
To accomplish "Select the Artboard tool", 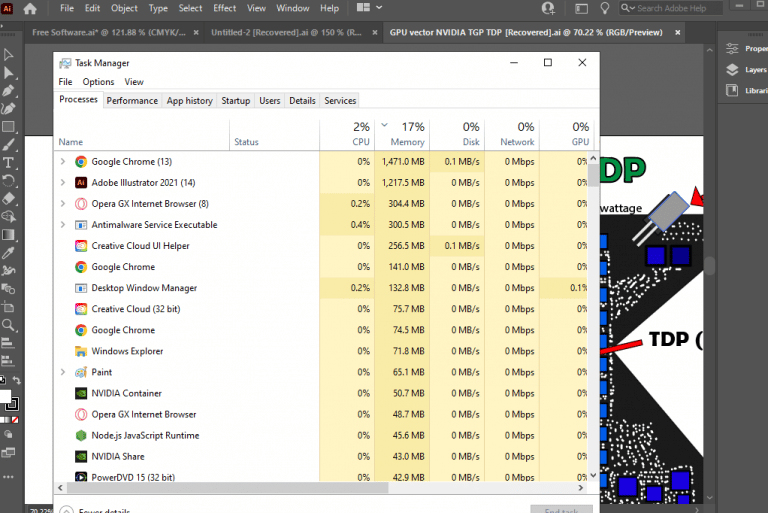I will coord(8,307).
